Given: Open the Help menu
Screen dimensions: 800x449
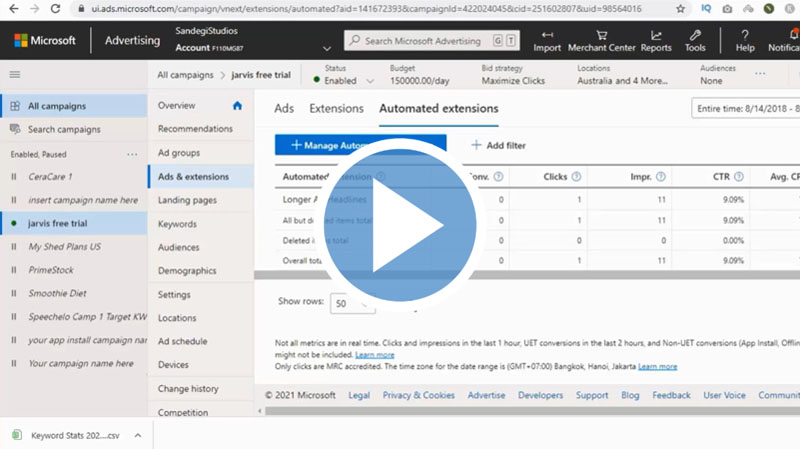Looking at the screenshot, I should pos(745,41).
